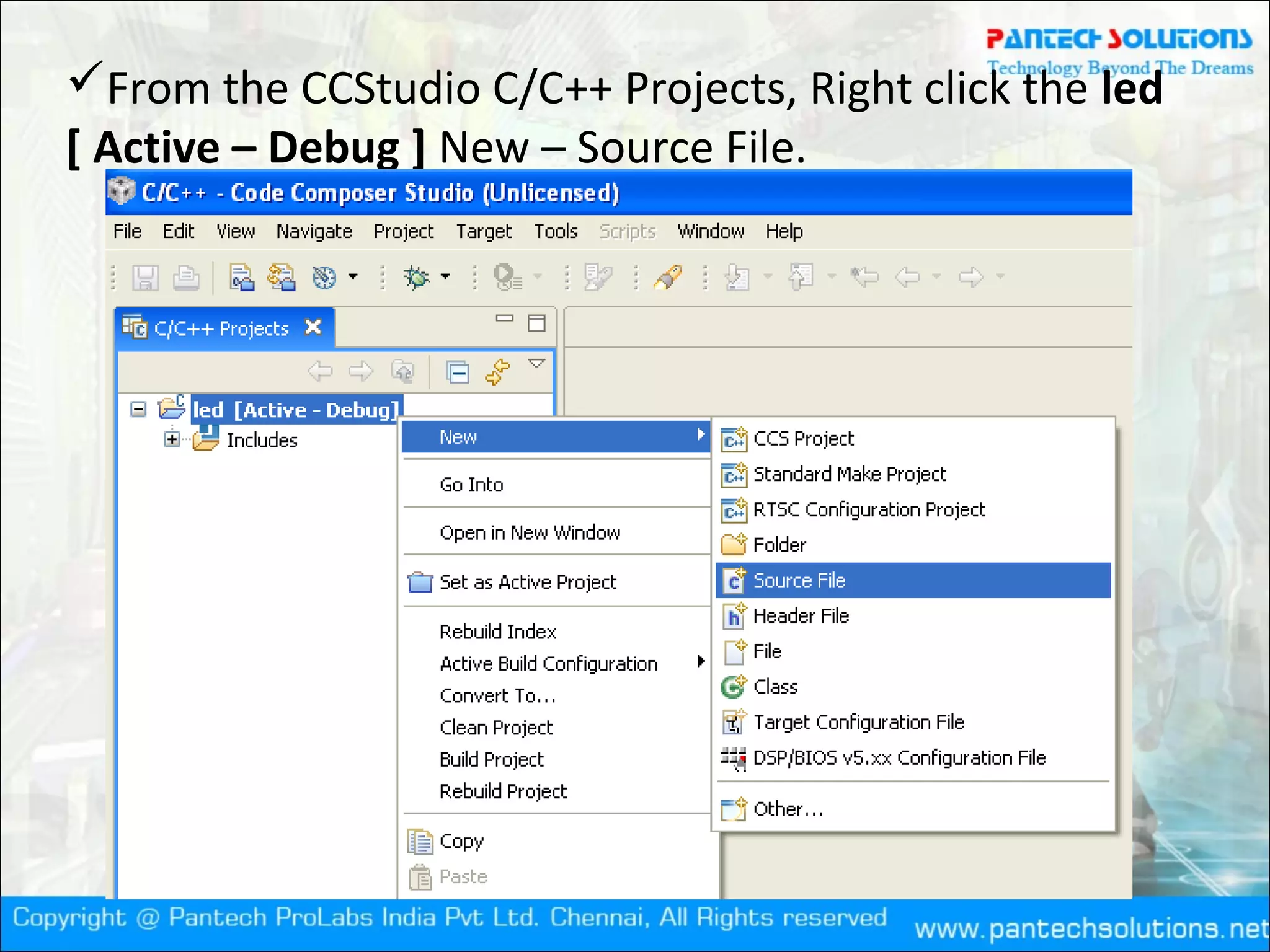The image size is (1270, 952).
Task: Open the Navigate menu
Action: point(314,231)
